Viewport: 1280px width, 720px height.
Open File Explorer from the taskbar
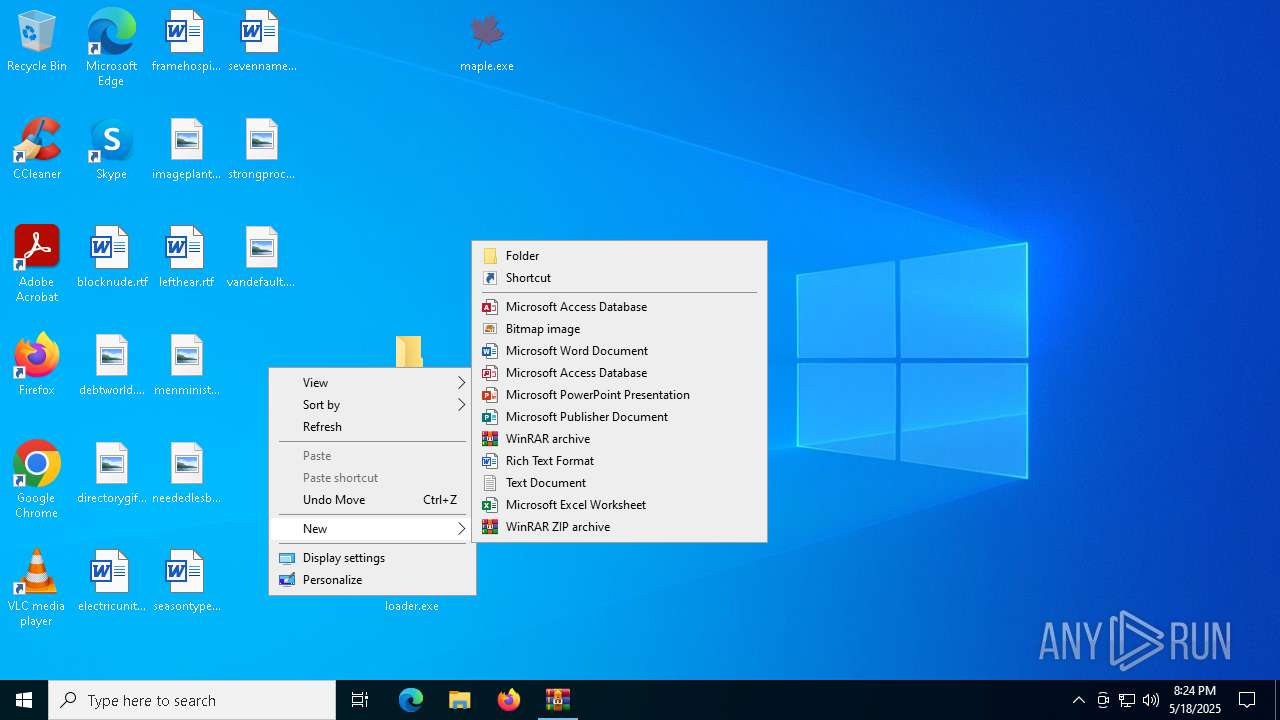[x=460, y=700]
